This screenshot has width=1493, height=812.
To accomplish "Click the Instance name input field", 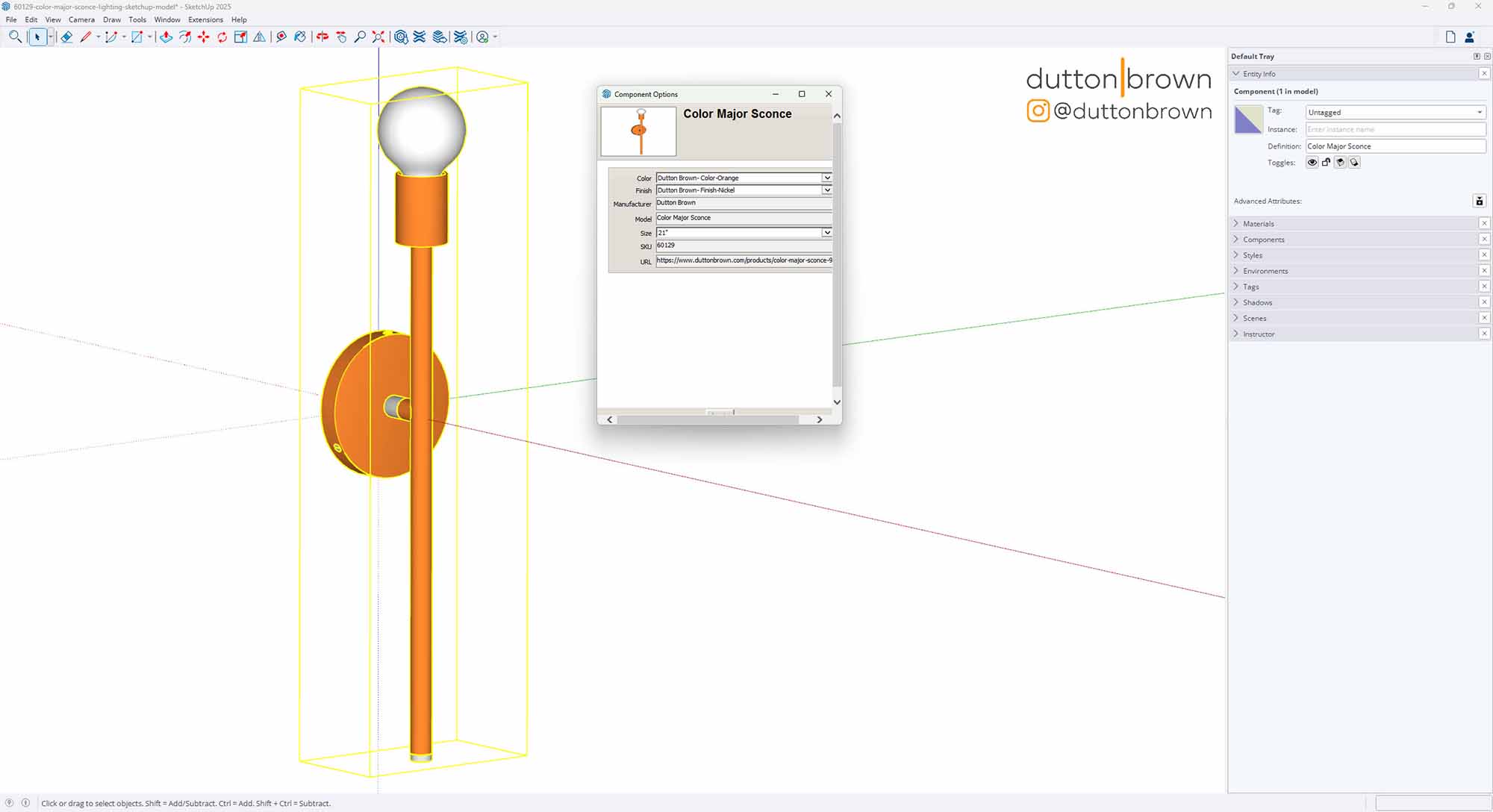I will [x=1394, y=129].
